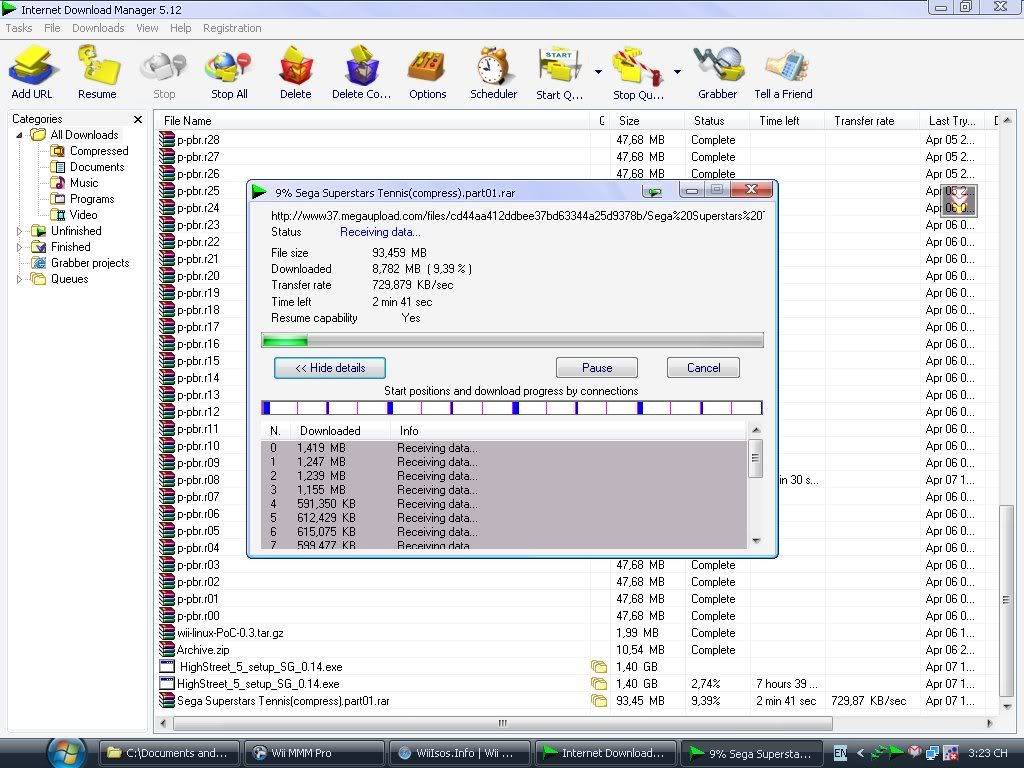
Task: Click the connections progress segment bar
Action: [x=512, y=408]
